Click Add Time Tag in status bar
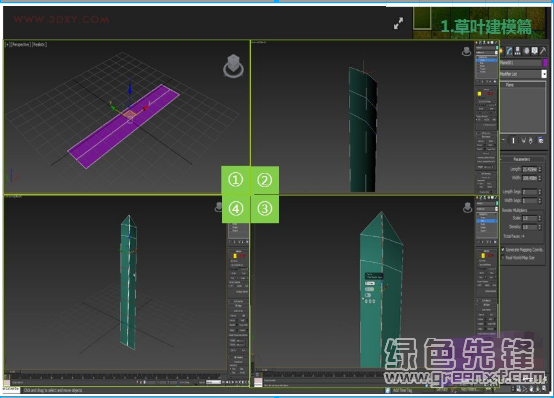Viewport: 554px width, 398px height. point(402,390)
